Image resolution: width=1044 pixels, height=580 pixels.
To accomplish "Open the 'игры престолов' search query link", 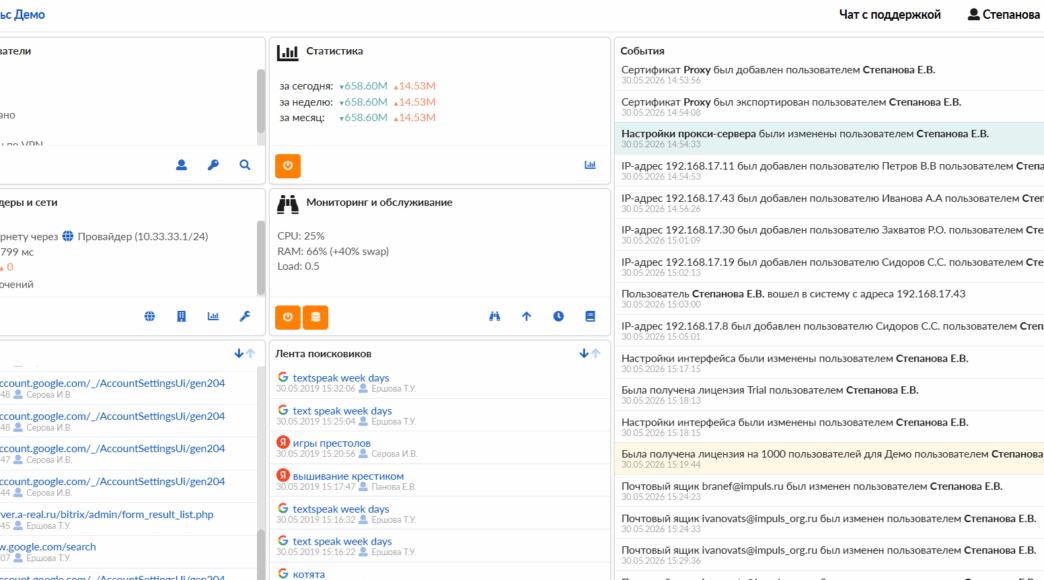I will 331,443.
